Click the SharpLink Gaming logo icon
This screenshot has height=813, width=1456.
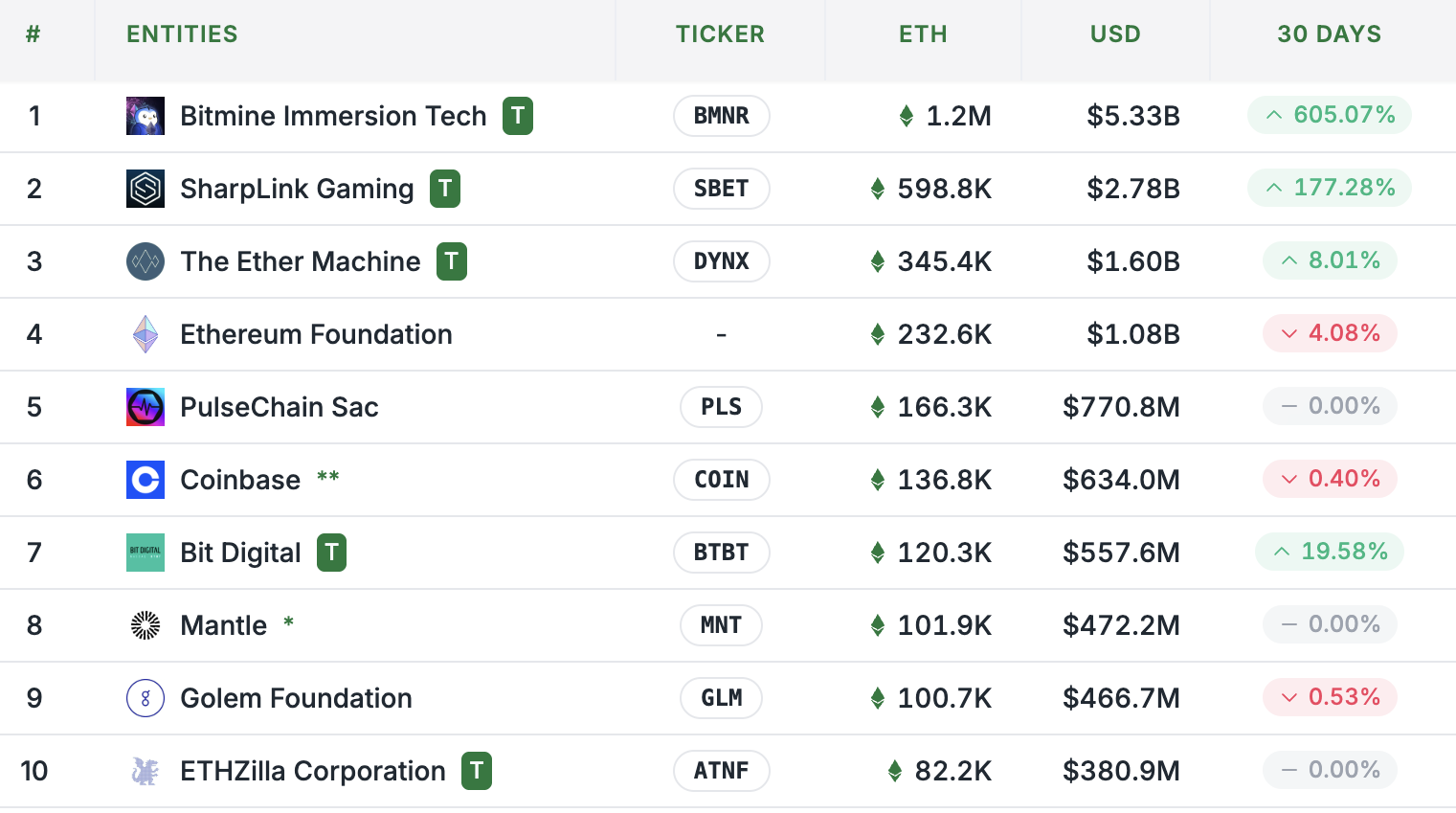pyautogui.click(x=146, y=189)
